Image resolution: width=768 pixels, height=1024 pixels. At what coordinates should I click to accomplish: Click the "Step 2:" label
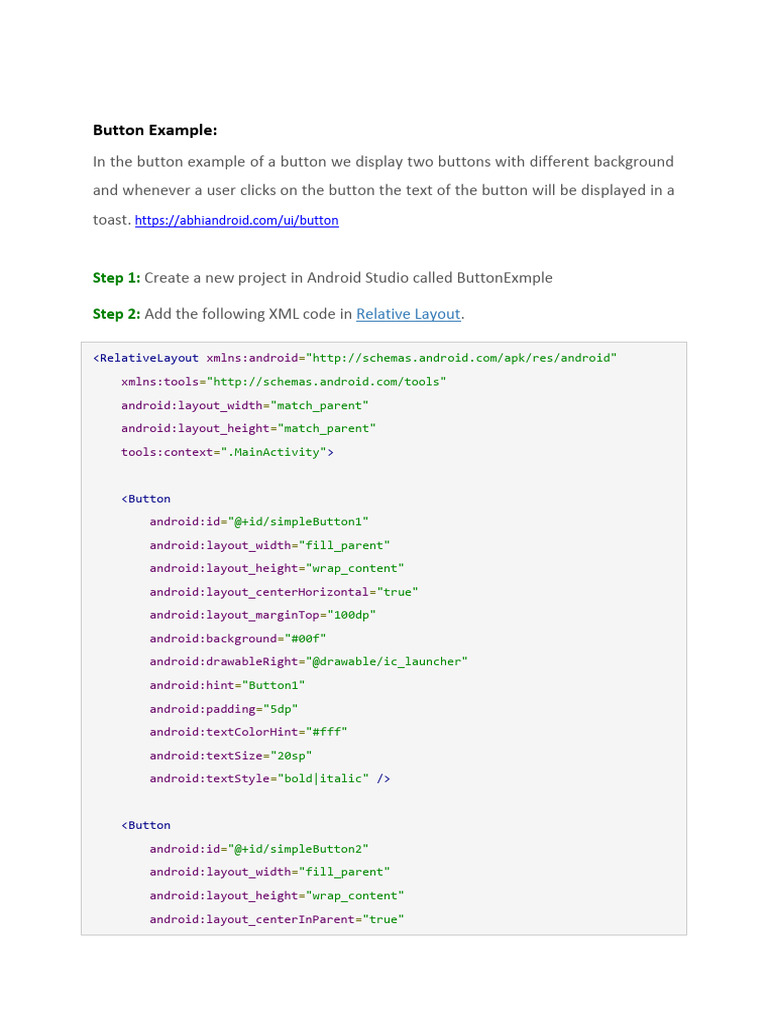pyautogui.click(x=116, y=314)
